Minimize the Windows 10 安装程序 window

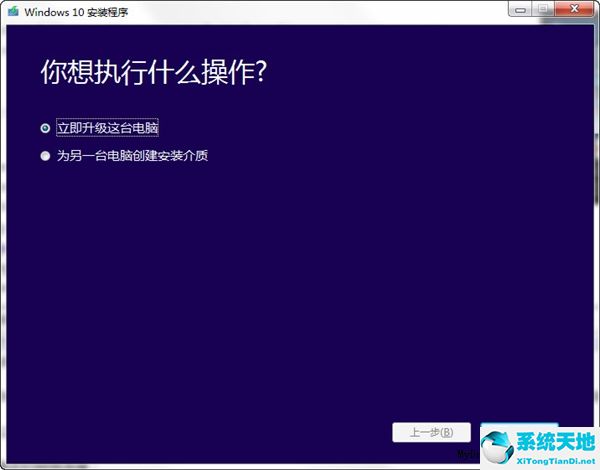(520, 10)
